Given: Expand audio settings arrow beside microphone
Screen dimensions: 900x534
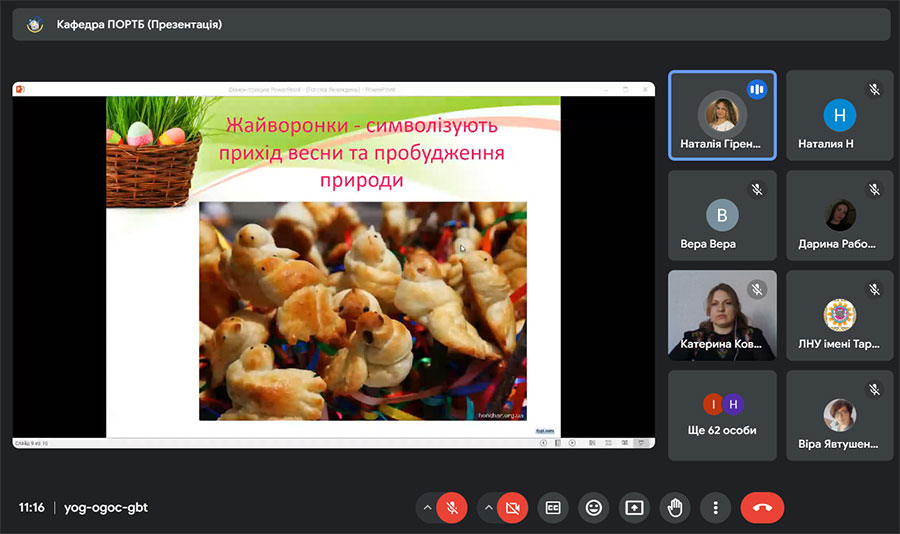Looking at the screenshot, I should tap(427, 508).
